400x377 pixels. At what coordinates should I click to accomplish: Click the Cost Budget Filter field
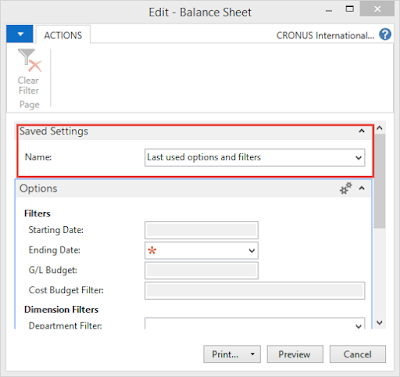coord(255,291)
